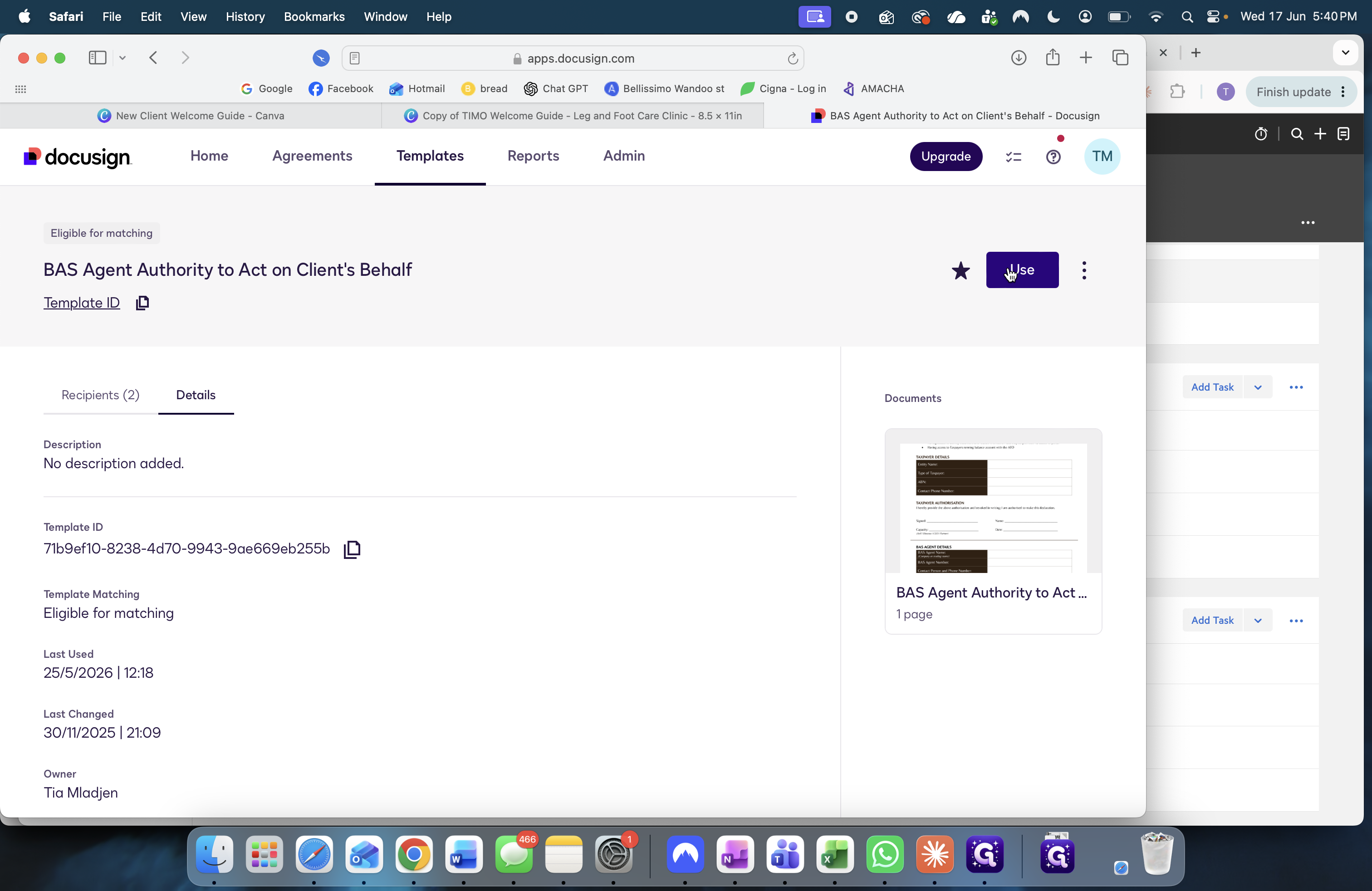The height and width of the screenshot is (891, 1372).
Task: Toggle the Focus moon icon in menu bar
Action: [1053, 17]
